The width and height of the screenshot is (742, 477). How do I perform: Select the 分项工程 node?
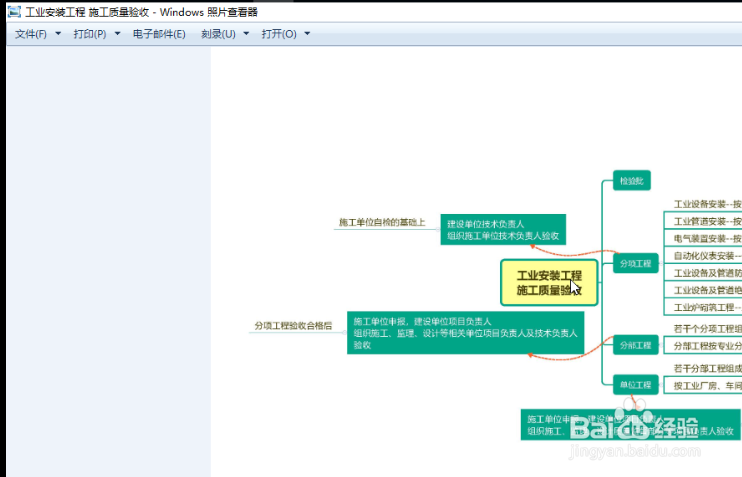[636, 263]
